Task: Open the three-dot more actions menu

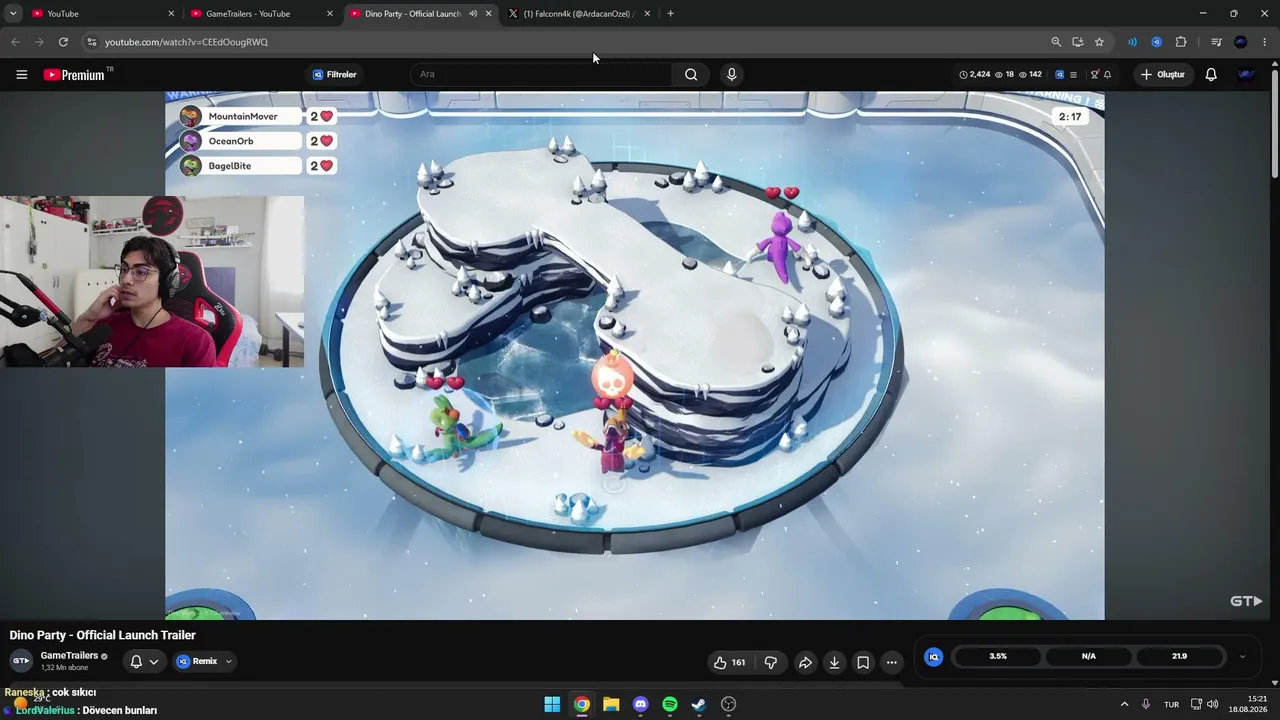Action: coord(892,662)
